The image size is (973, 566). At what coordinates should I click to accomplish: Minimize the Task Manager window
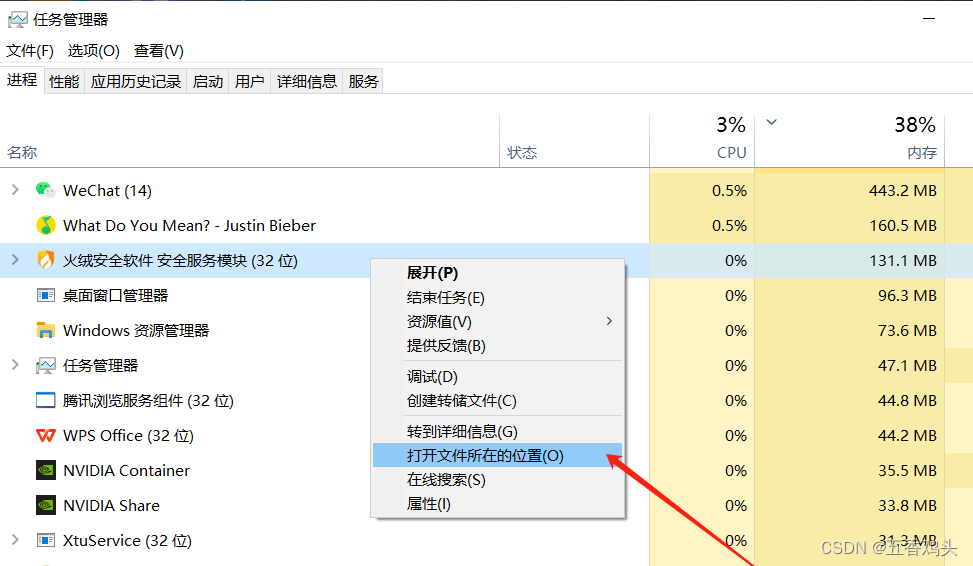click(929, 19)
